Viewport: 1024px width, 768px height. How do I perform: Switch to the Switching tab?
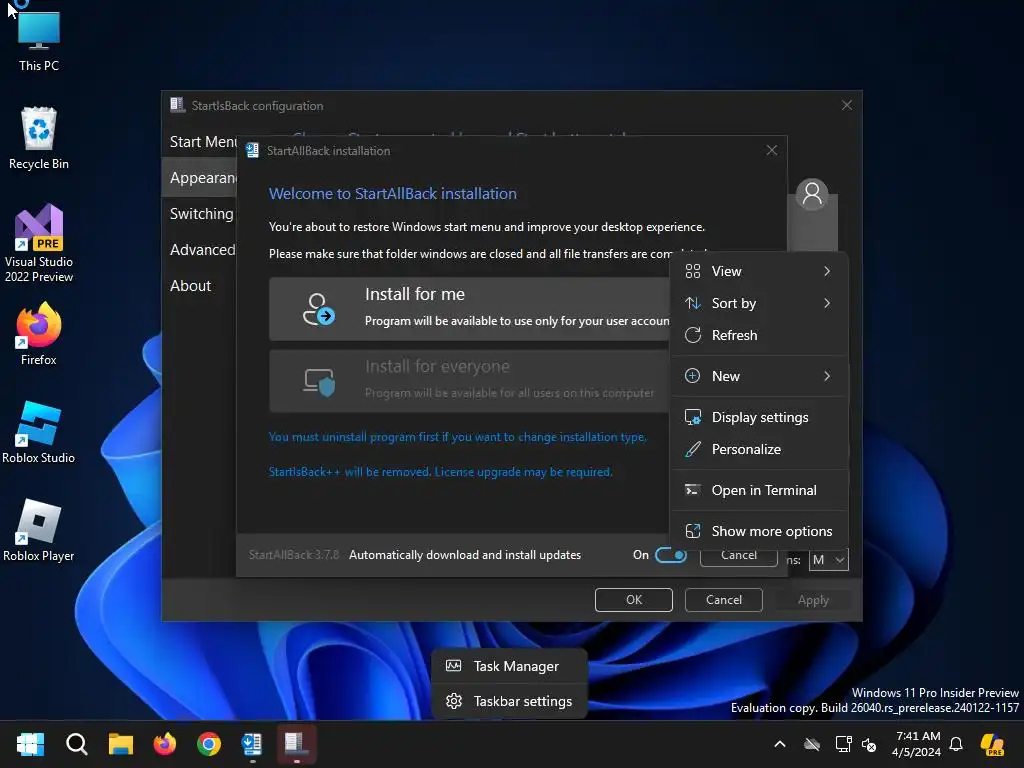[200, 214]
